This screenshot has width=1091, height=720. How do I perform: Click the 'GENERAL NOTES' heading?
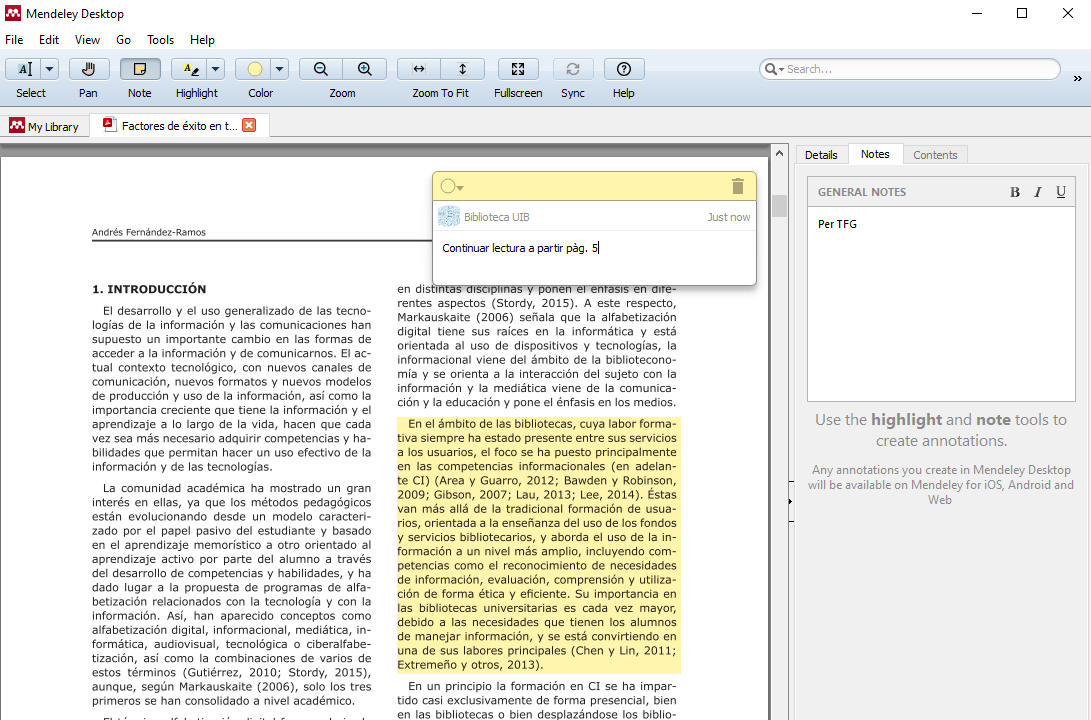[861, 192]
